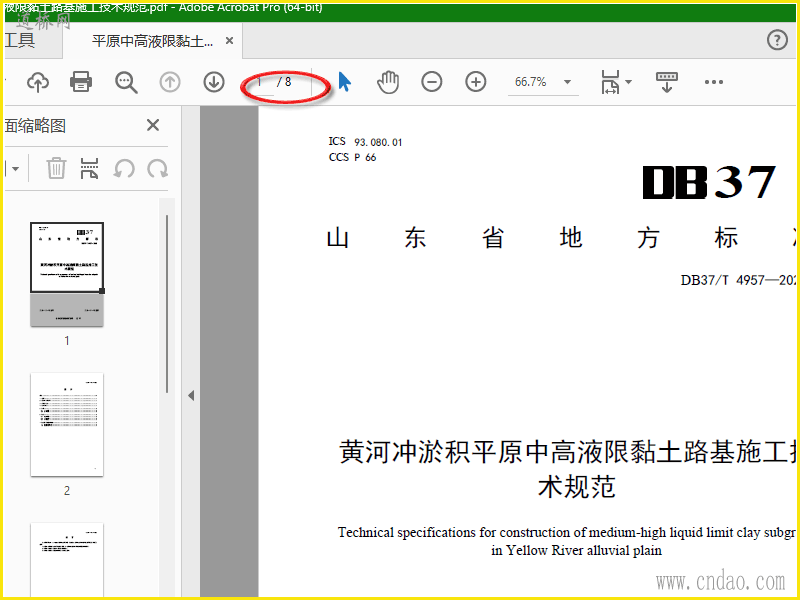Viewport: 800px width, 600px height.
Task: Rotate page clockwise
Action: [158, 168]
